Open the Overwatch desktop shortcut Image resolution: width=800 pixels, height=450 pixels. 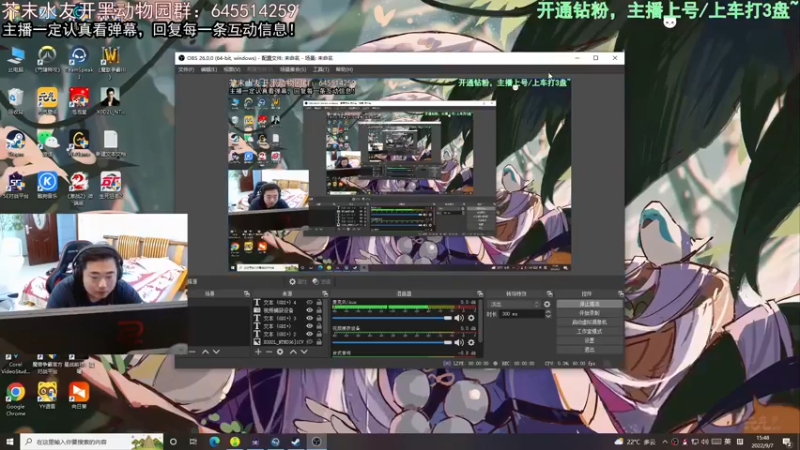(x=47, y=59)
